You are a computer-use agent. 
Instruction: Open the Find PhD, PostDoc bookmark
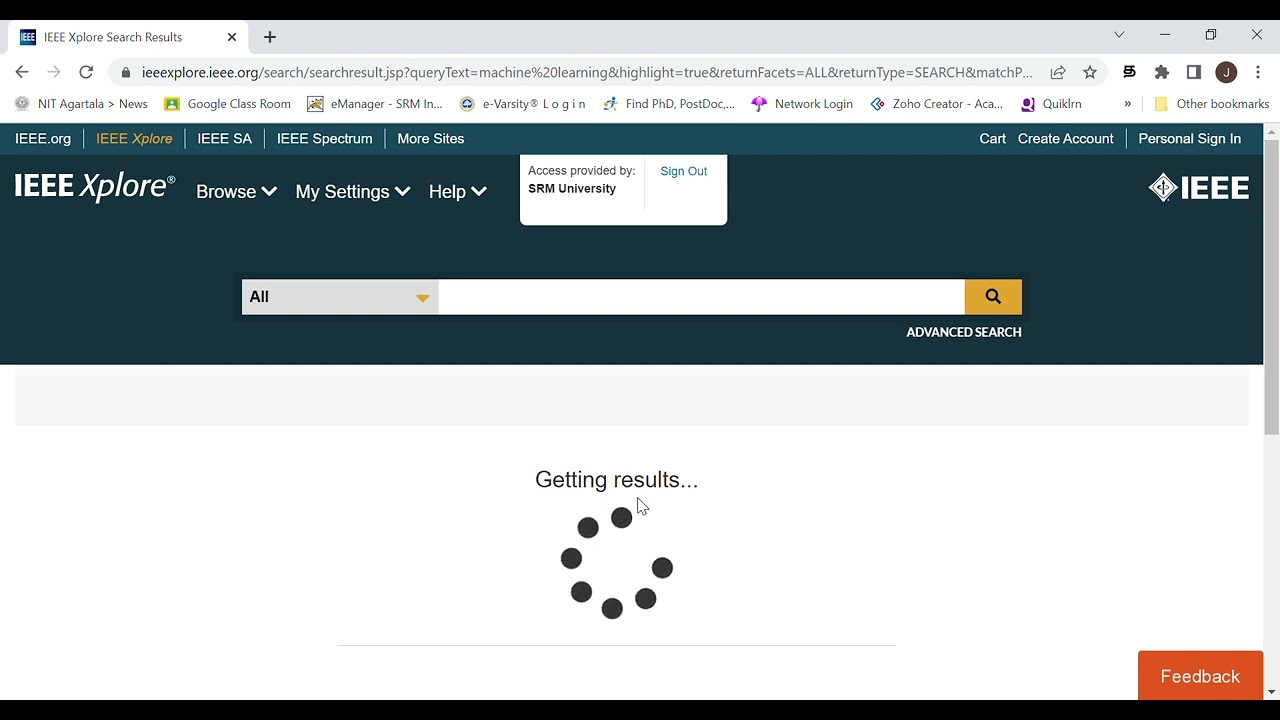tap(669, 104)
